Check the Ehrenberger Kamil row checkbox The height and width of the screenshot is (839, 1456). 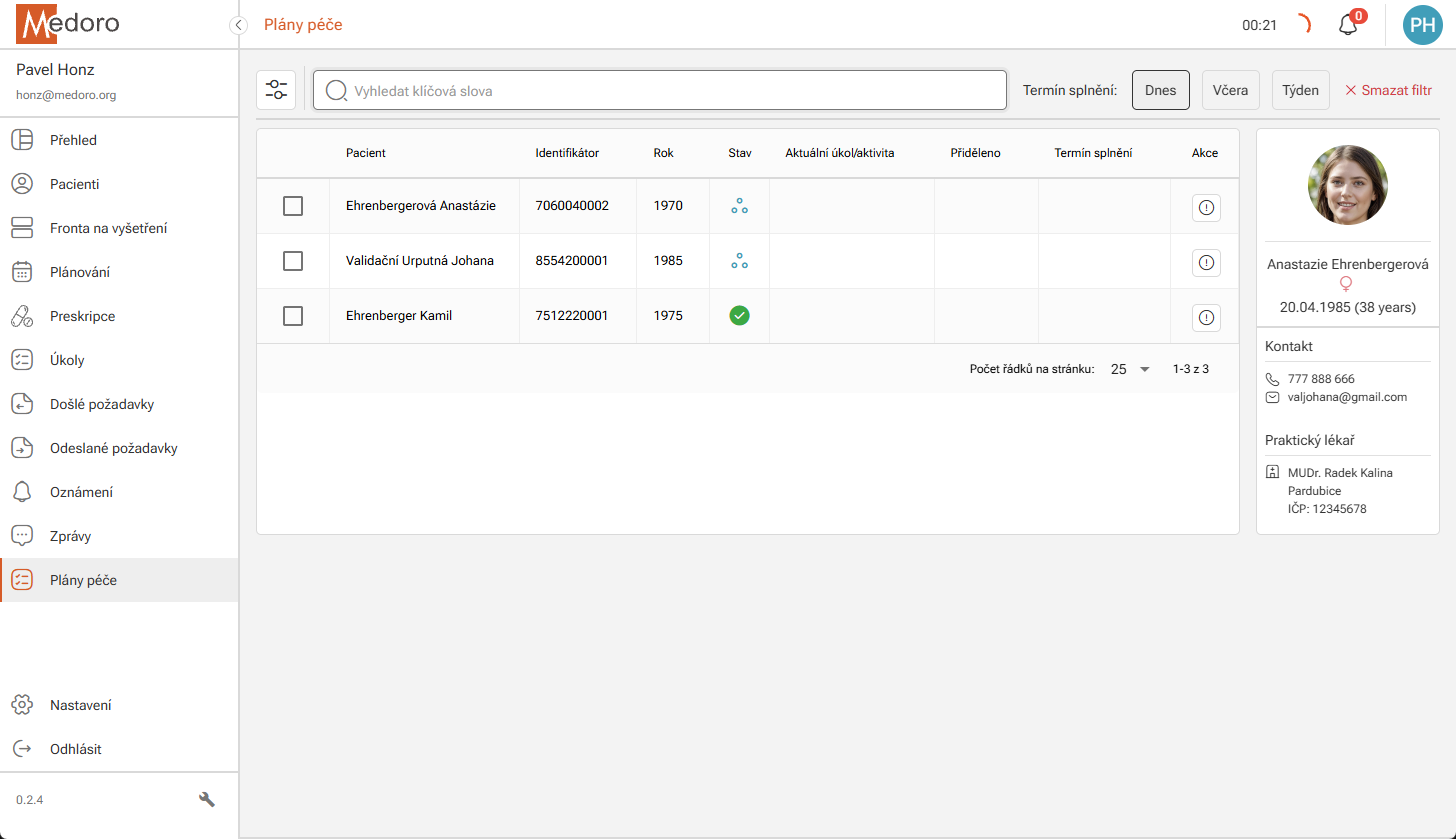293,316
